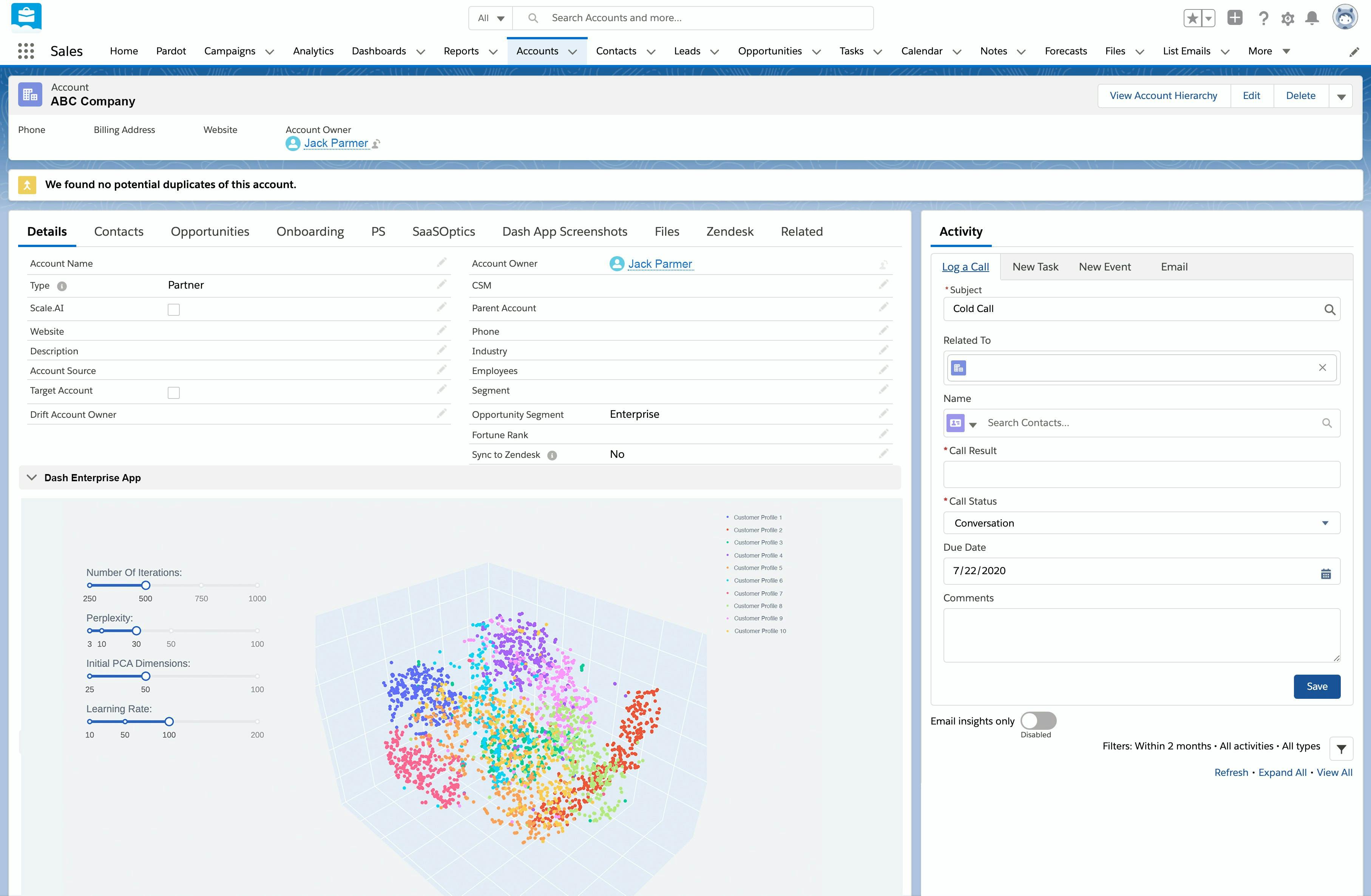Click the calendar icon in Due Date

(1326, 573)
